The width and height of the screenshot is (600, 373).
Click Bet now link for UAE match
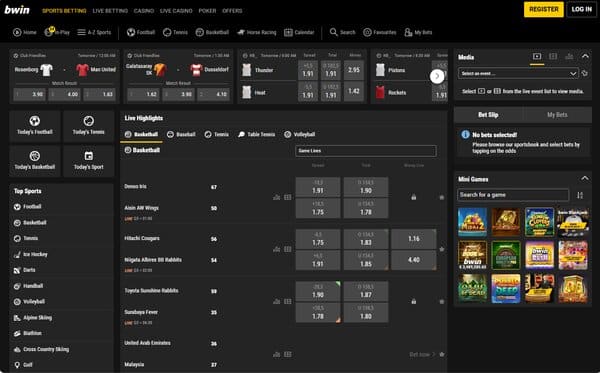click(x=422, y=354)
